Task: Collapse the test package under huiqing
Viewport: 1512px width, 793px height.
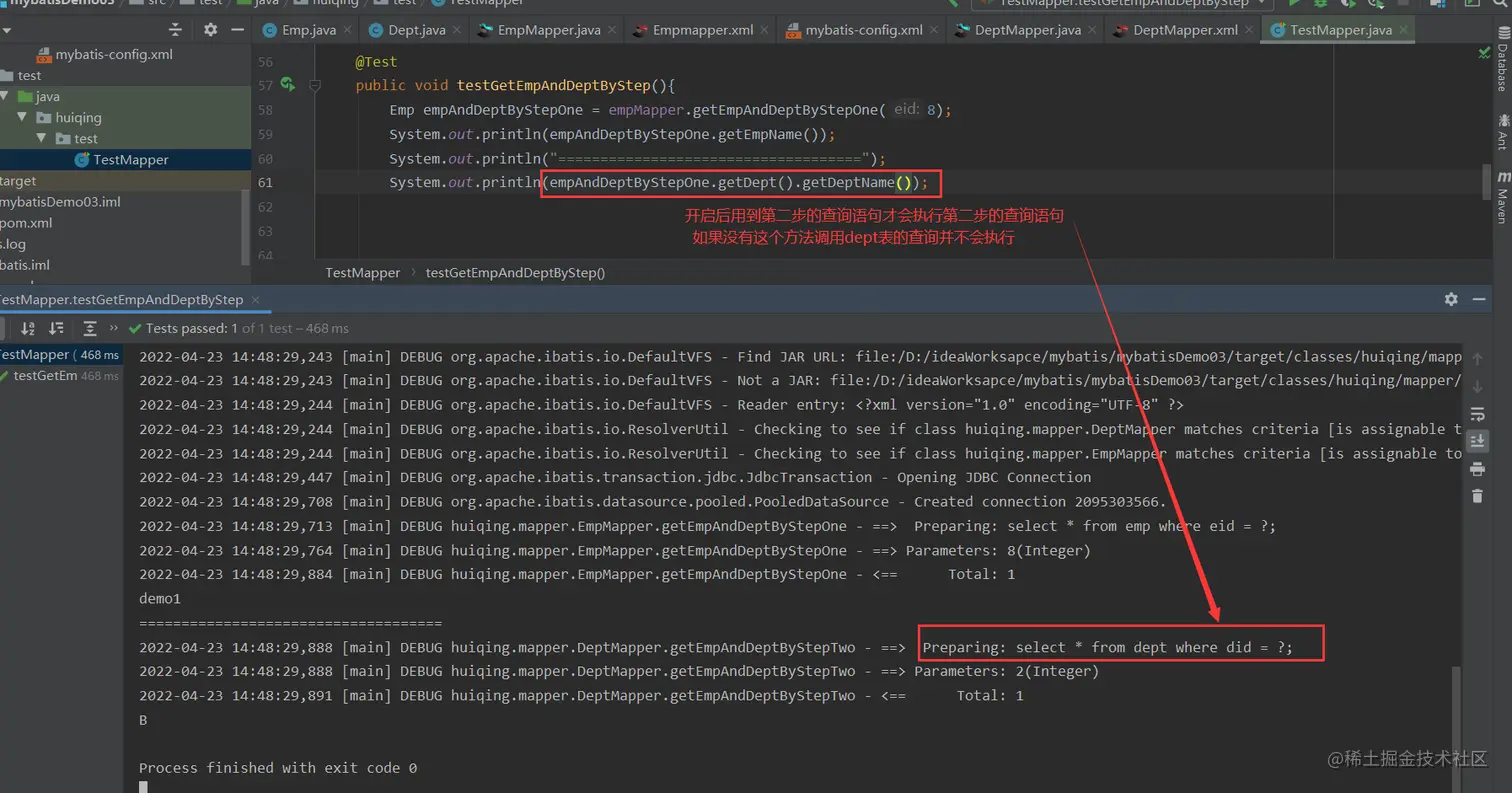Action: point(42,138)
